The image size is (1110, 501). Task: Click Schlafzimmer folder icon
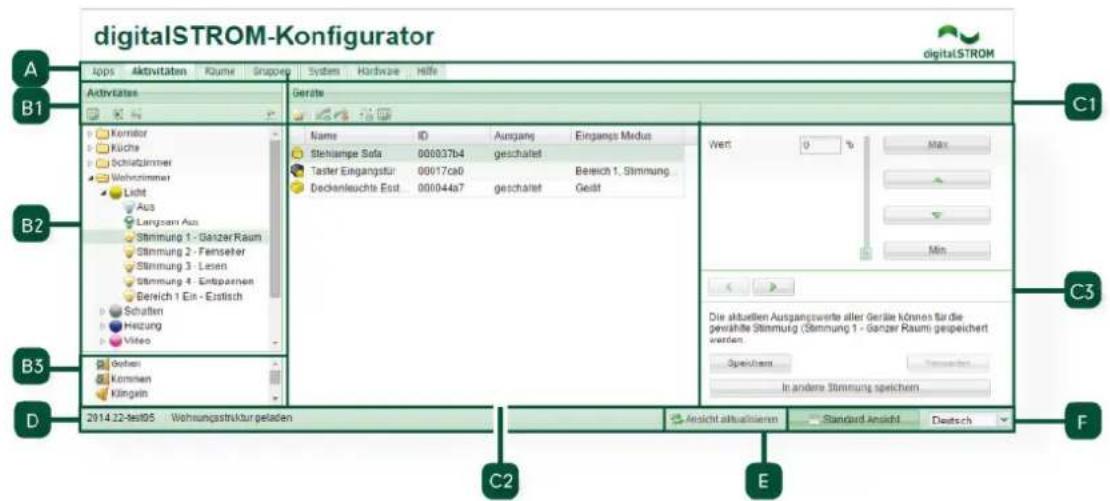click(x=103, y=163)
